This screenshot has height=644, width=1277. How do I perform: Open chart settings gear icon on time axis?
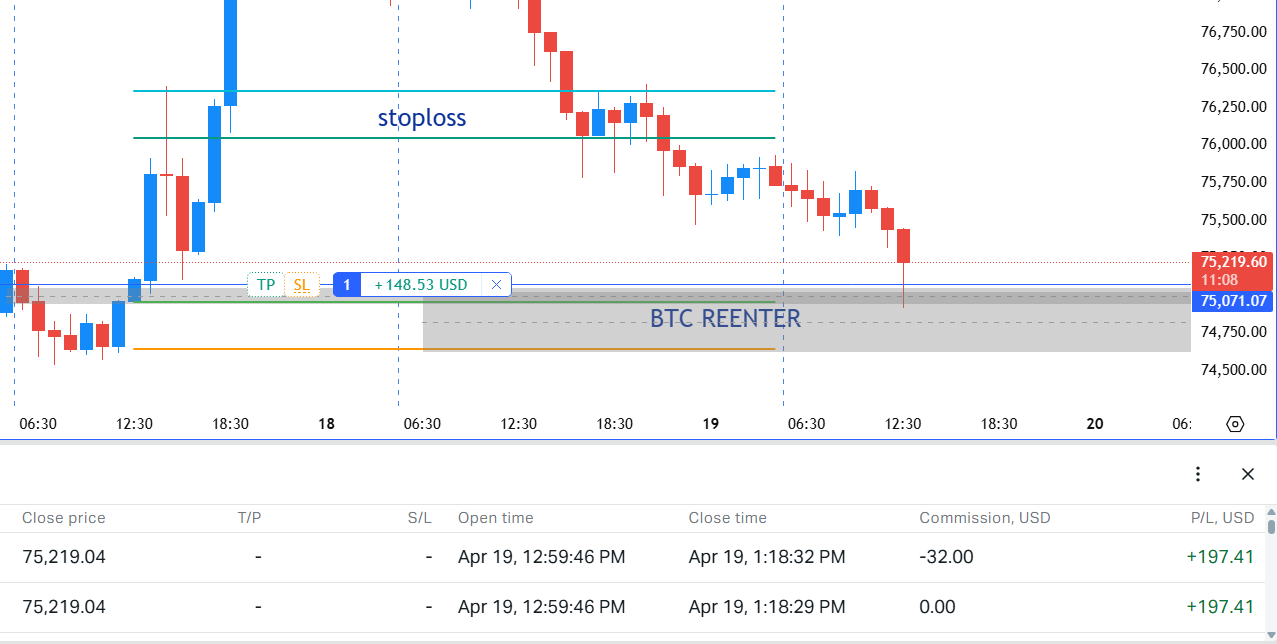(1234, 424)
